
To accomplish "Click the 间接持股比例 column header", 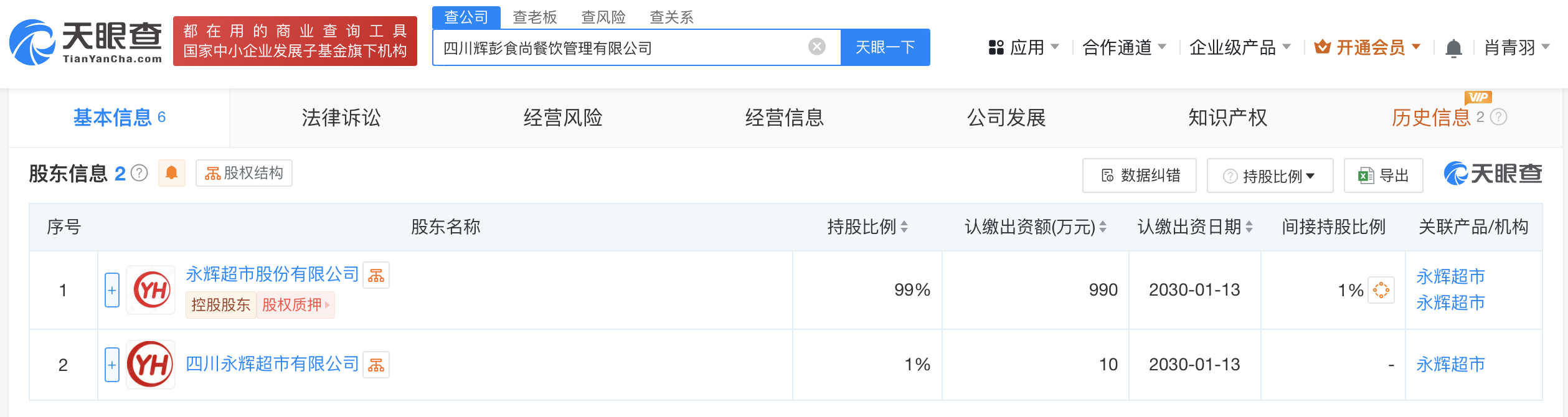I will (x=1333, y=227).
